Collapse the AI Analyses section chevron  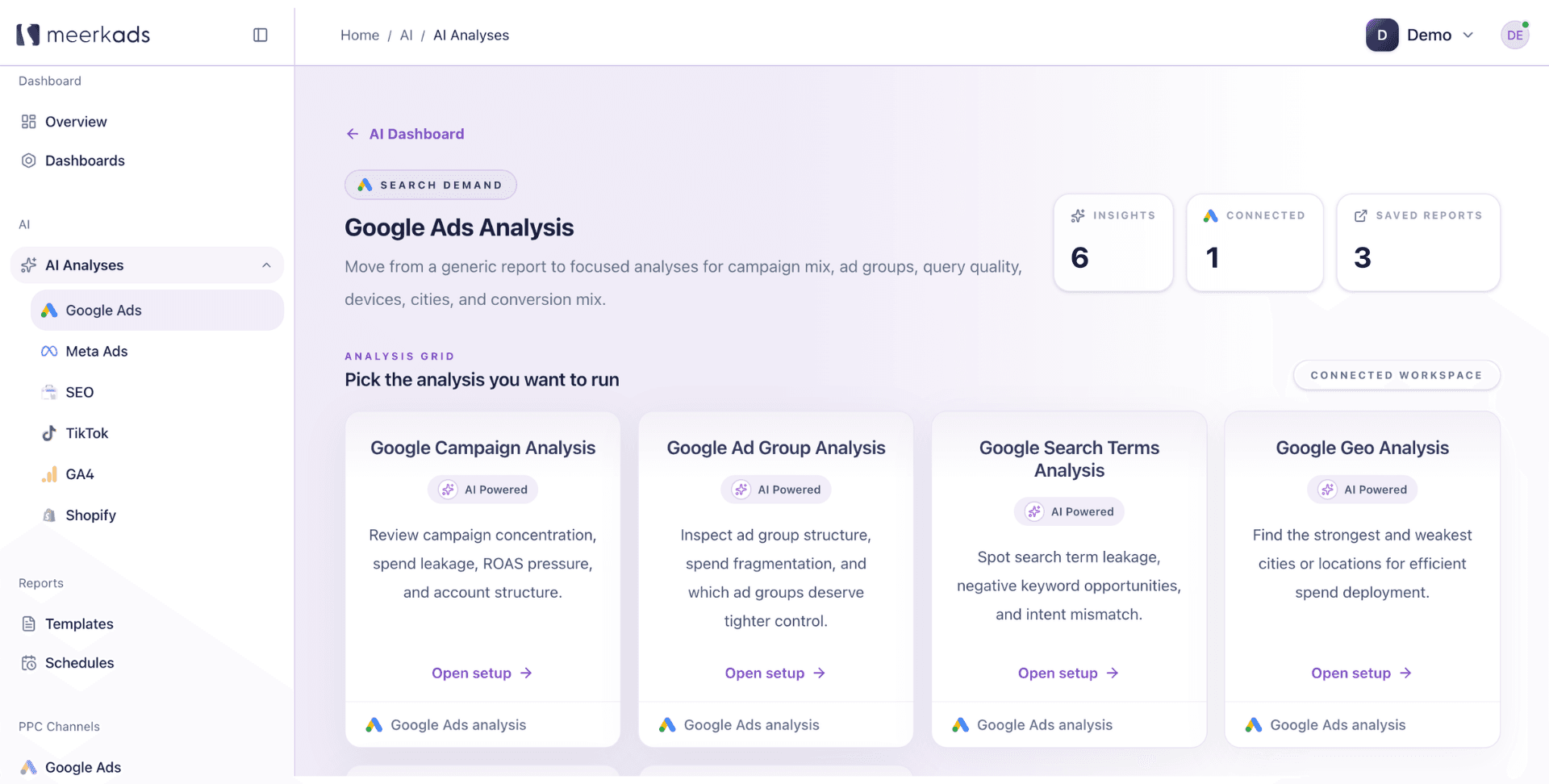coord(266,265)
